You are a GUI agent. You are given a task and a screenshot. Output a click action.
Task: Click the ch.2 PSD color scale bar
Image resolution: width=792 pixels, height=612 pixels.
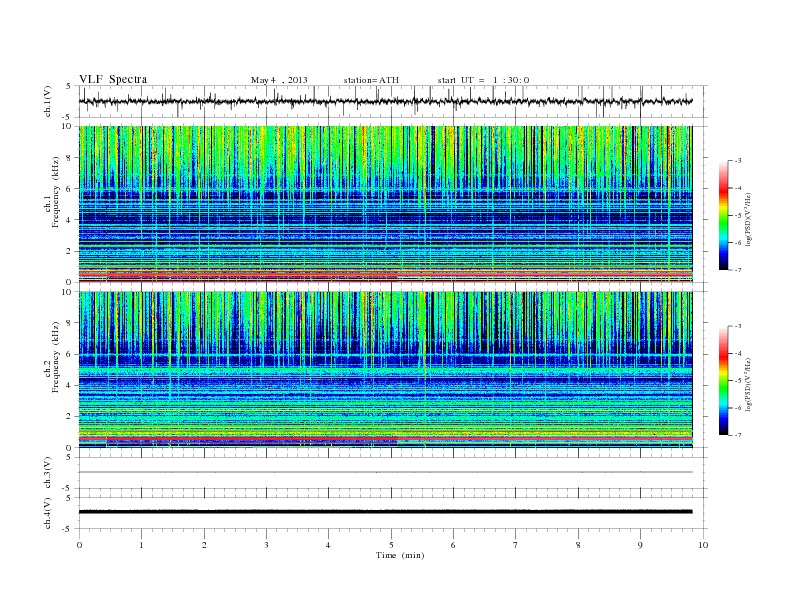coord(723,381)
